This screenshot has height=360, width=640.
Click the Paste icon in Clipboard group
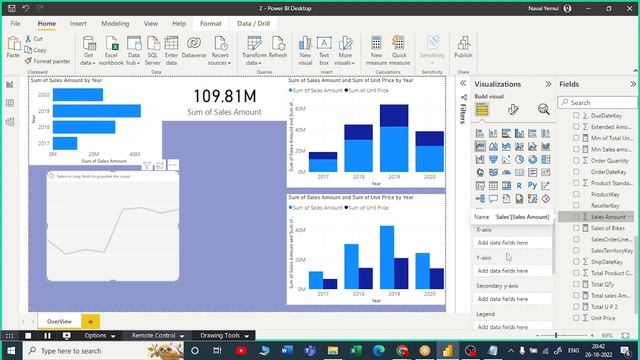point(13,44)
